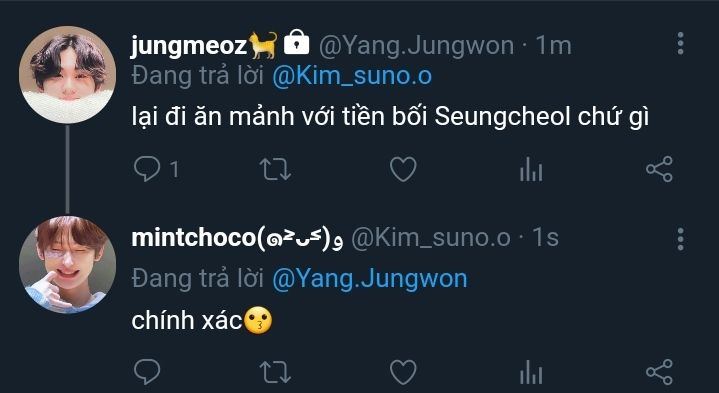719x393 pixels.
Task: Open the @Yang.Jungwon mention link in reply
Action: (x=370, y=278)
